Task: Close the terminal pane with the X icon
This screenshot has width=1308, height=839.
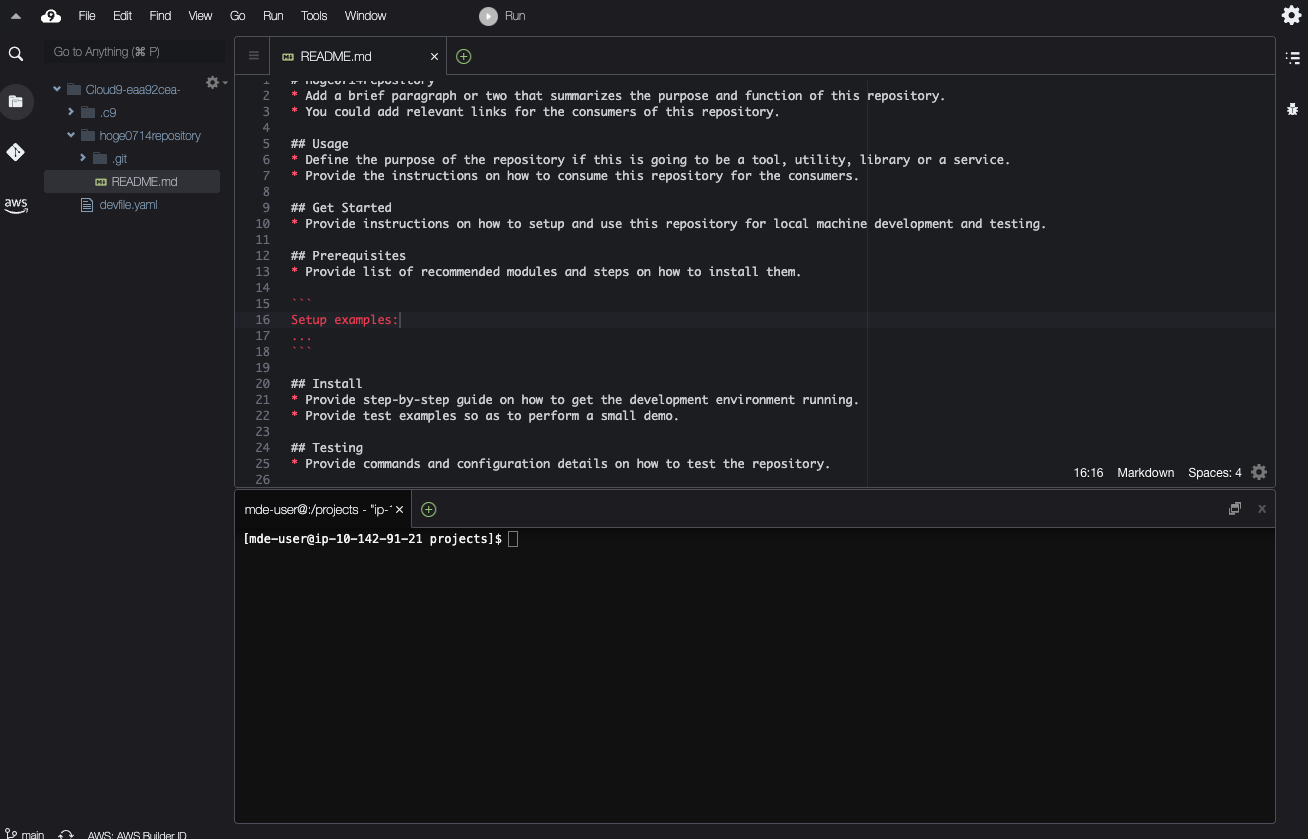Action: 1262,509
